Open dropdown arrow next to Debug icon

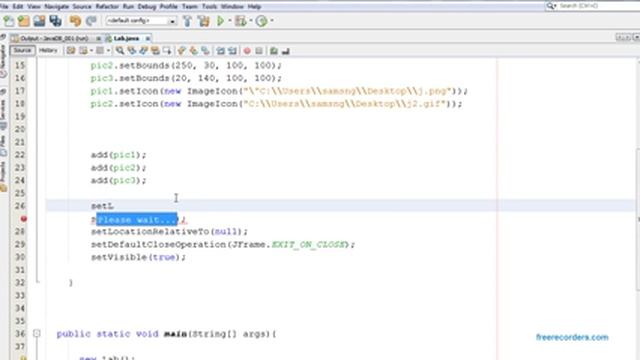pyautogui.click(x=251, y=21)
